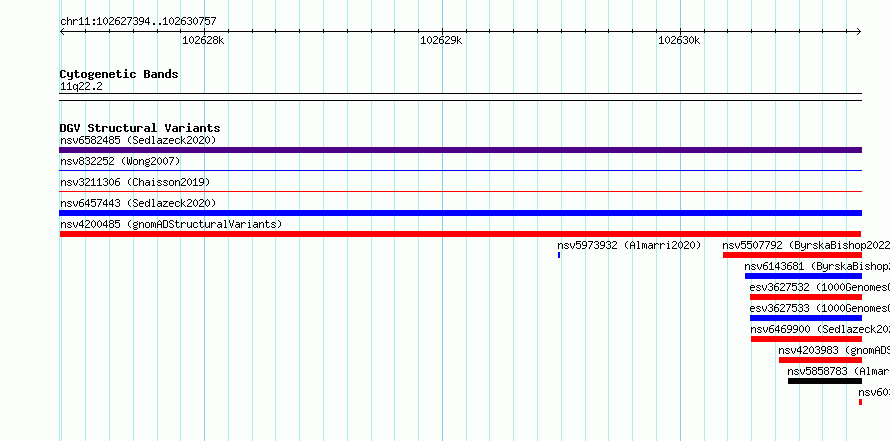Viewport: 890px width, 441px height.
Task: Open nsv6143681 ByrskaBishop variant label
Action: coord(817,266)
